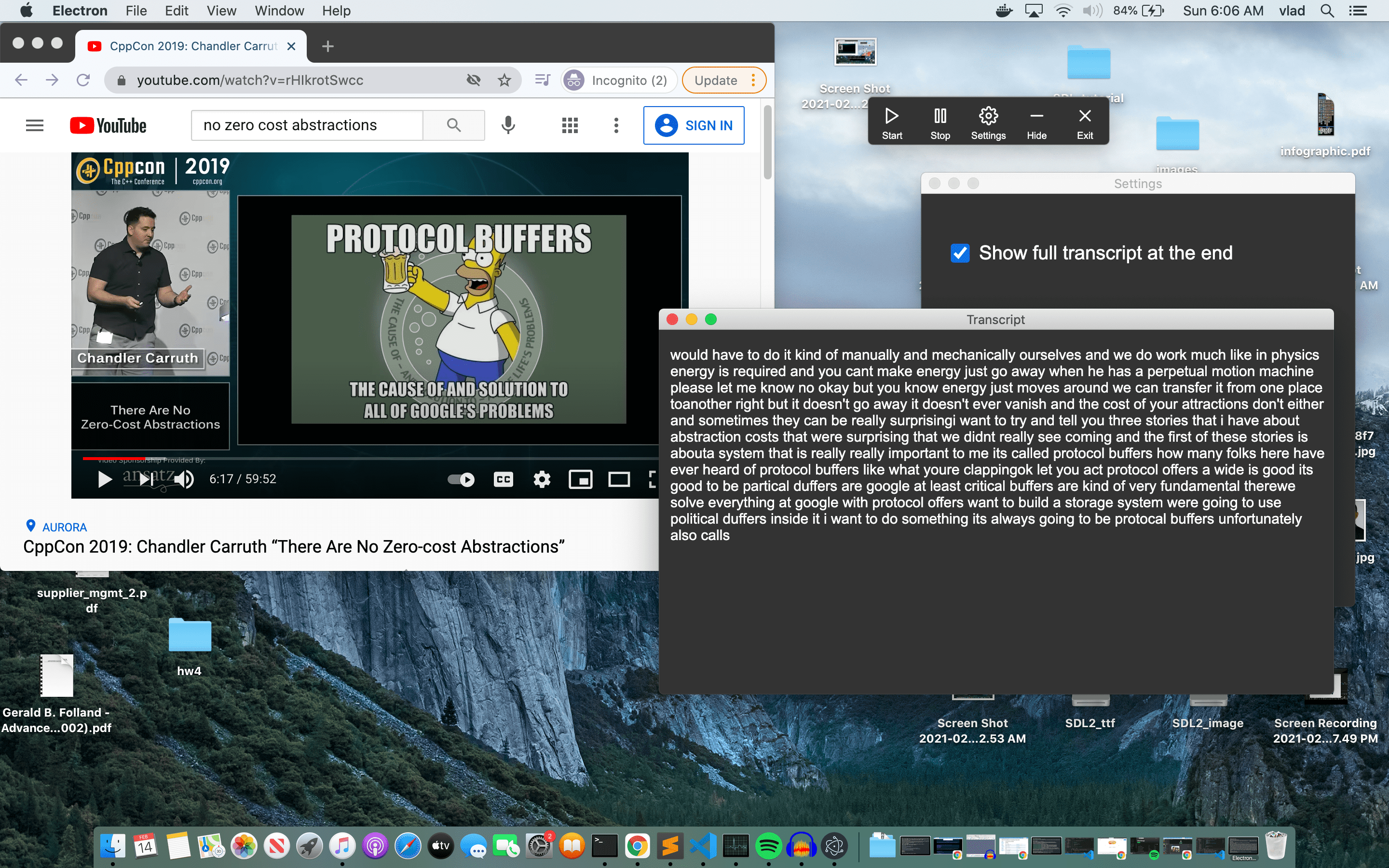Open Settings gear in floating toolbar

988,122
